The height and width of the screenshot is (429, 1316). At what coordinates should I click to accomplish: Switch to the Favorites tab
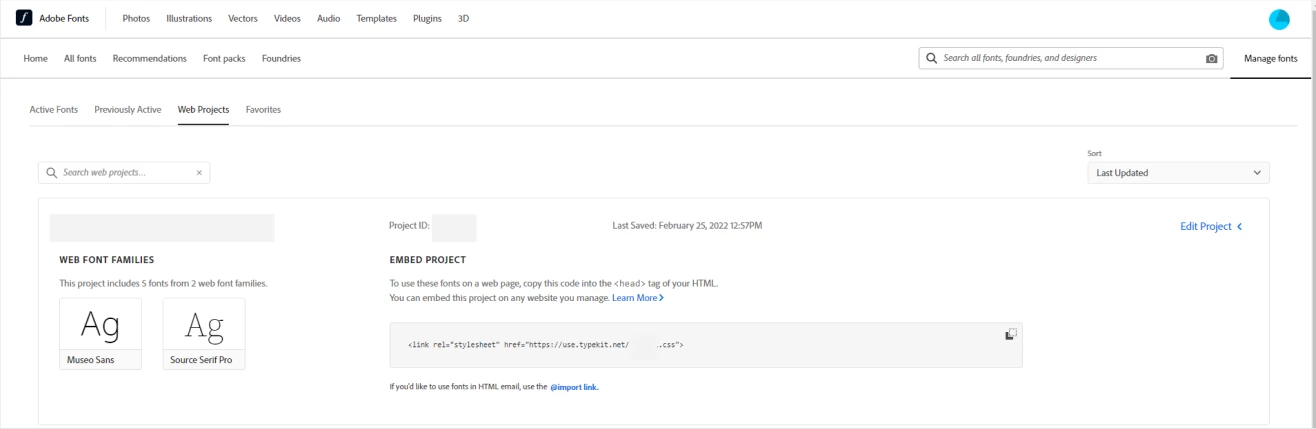click(263, 109)
